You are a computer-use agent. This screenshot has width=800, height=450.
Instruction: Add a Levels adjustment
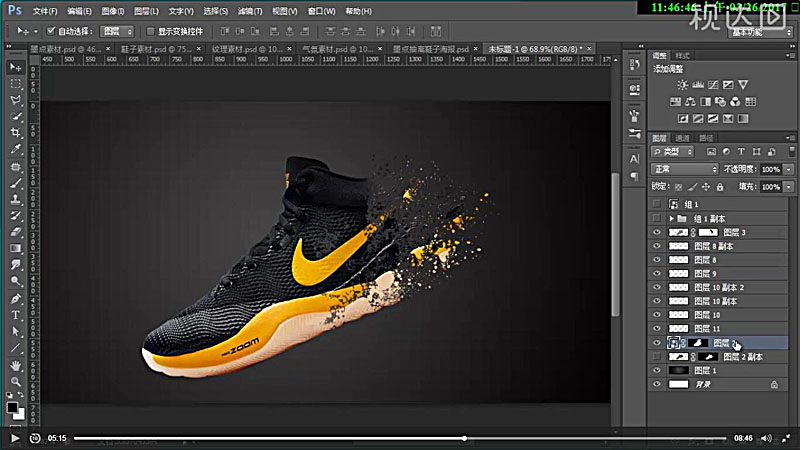pos(697,85)
